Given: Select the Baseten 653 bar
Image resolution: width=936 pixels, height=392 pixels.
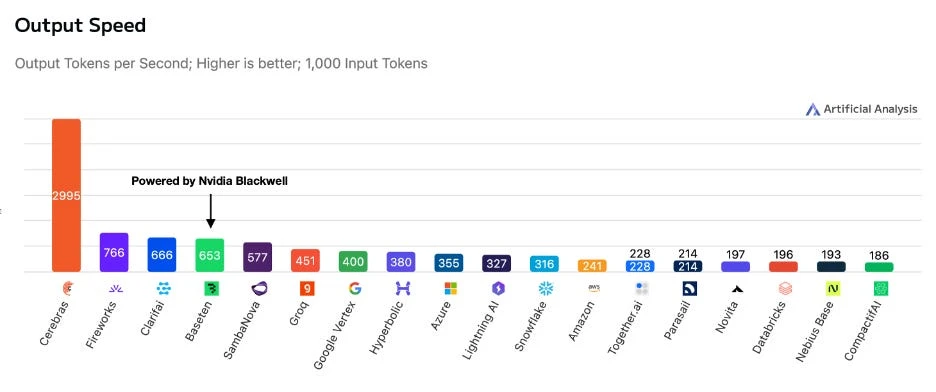Looking at the screenshot, I should (210, 255).
